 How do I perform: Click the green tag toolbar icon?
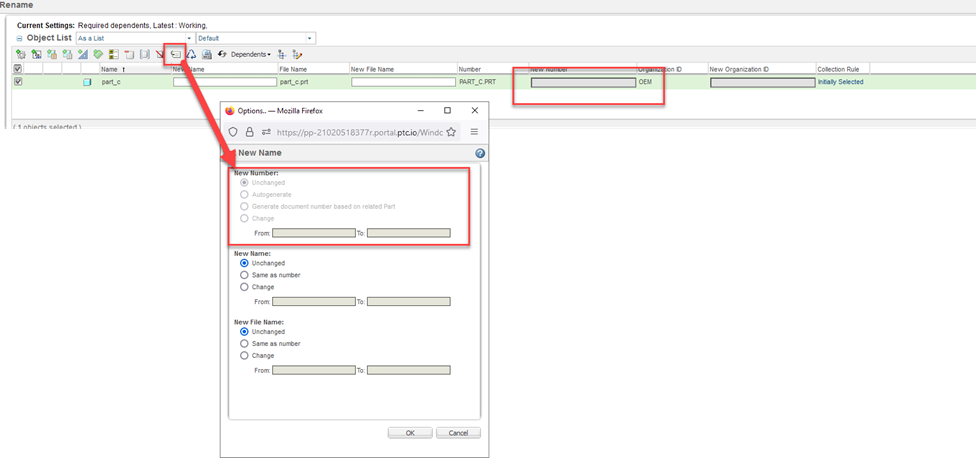(x=98, y=54)
